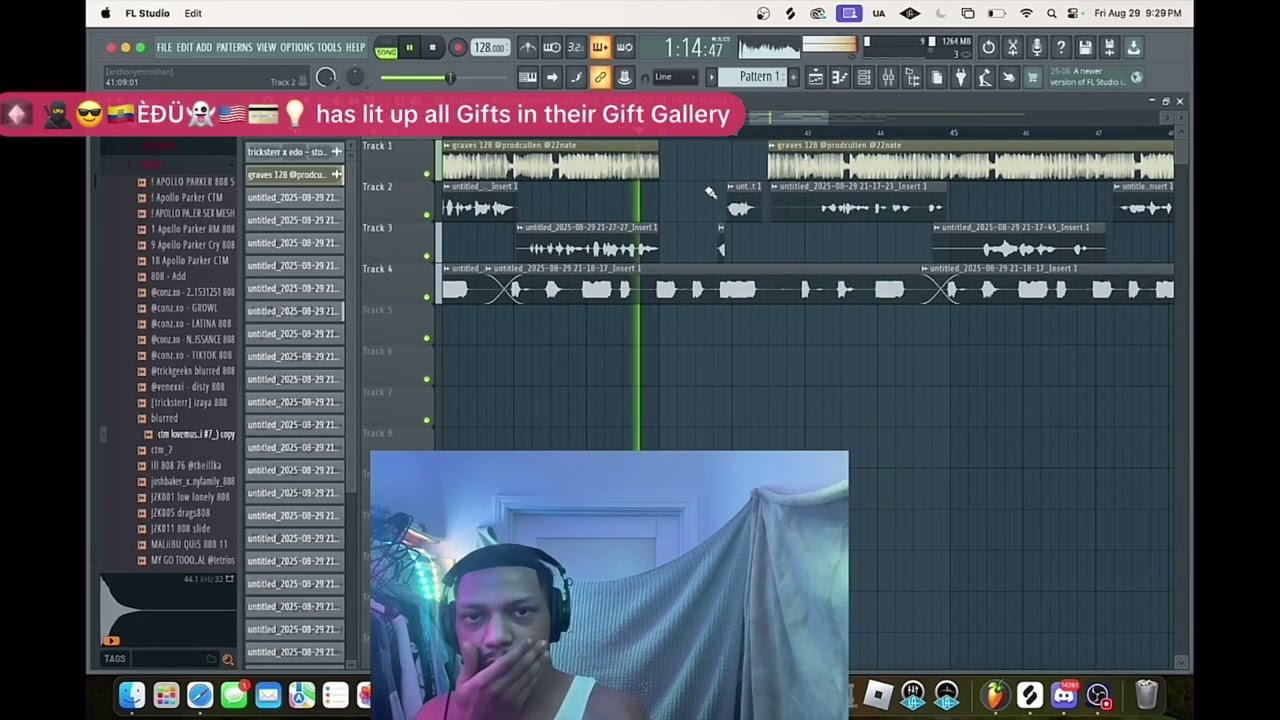Toggle the highlighted overdub recording icon
Image resolution: width=1280 pixels, height=720 pixels.
click(x=600, y=47)
